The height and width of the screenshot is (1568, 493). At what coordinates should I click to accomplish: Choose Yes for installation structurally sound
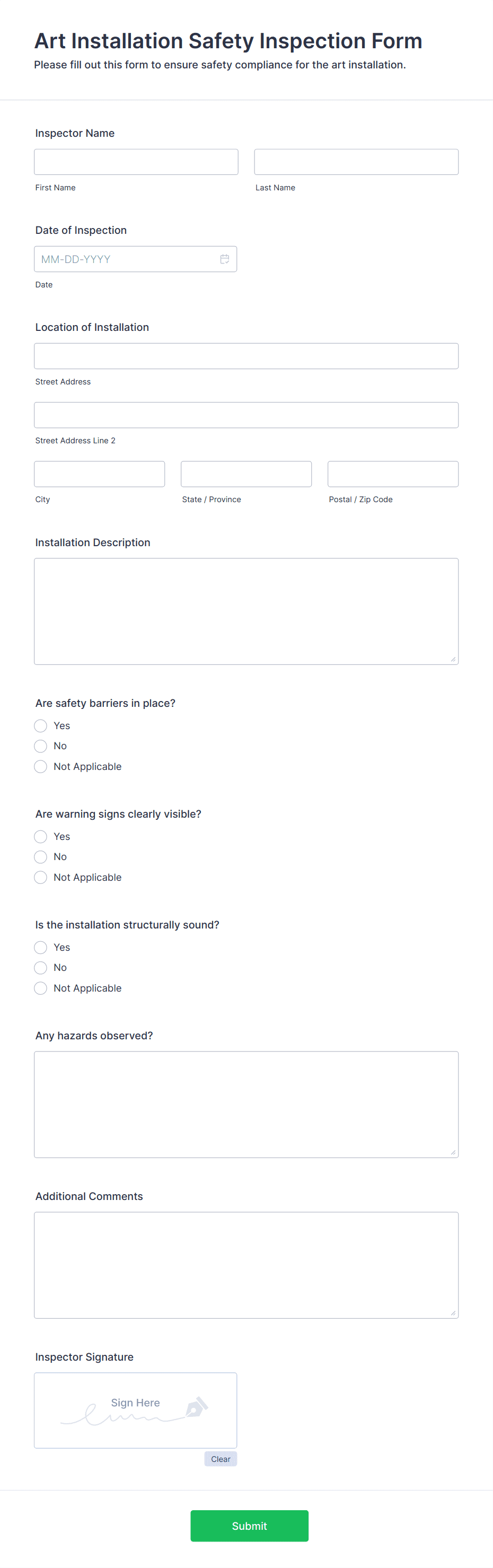tap(41, 948)
